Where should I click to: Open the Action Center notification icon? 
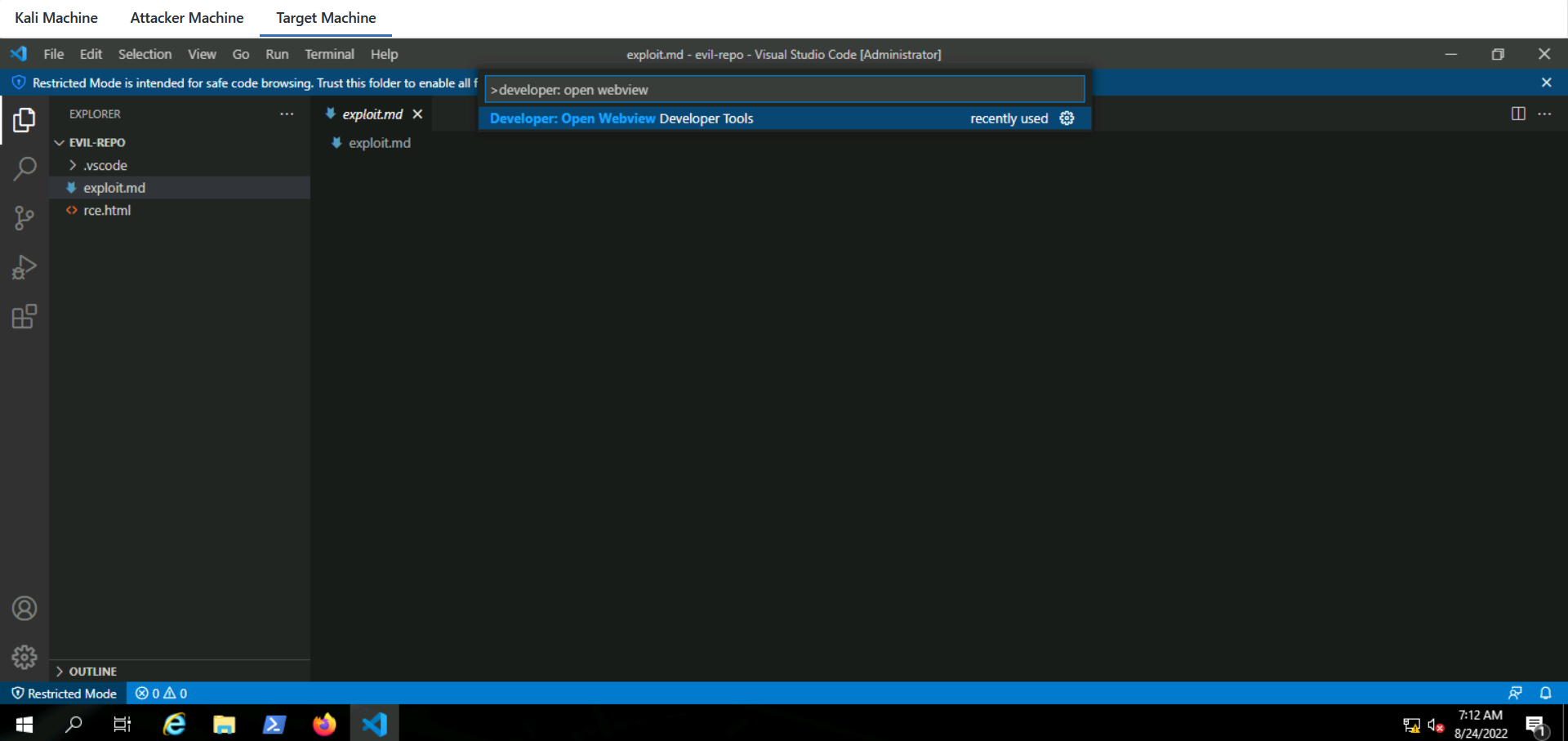coord(1536,725)
